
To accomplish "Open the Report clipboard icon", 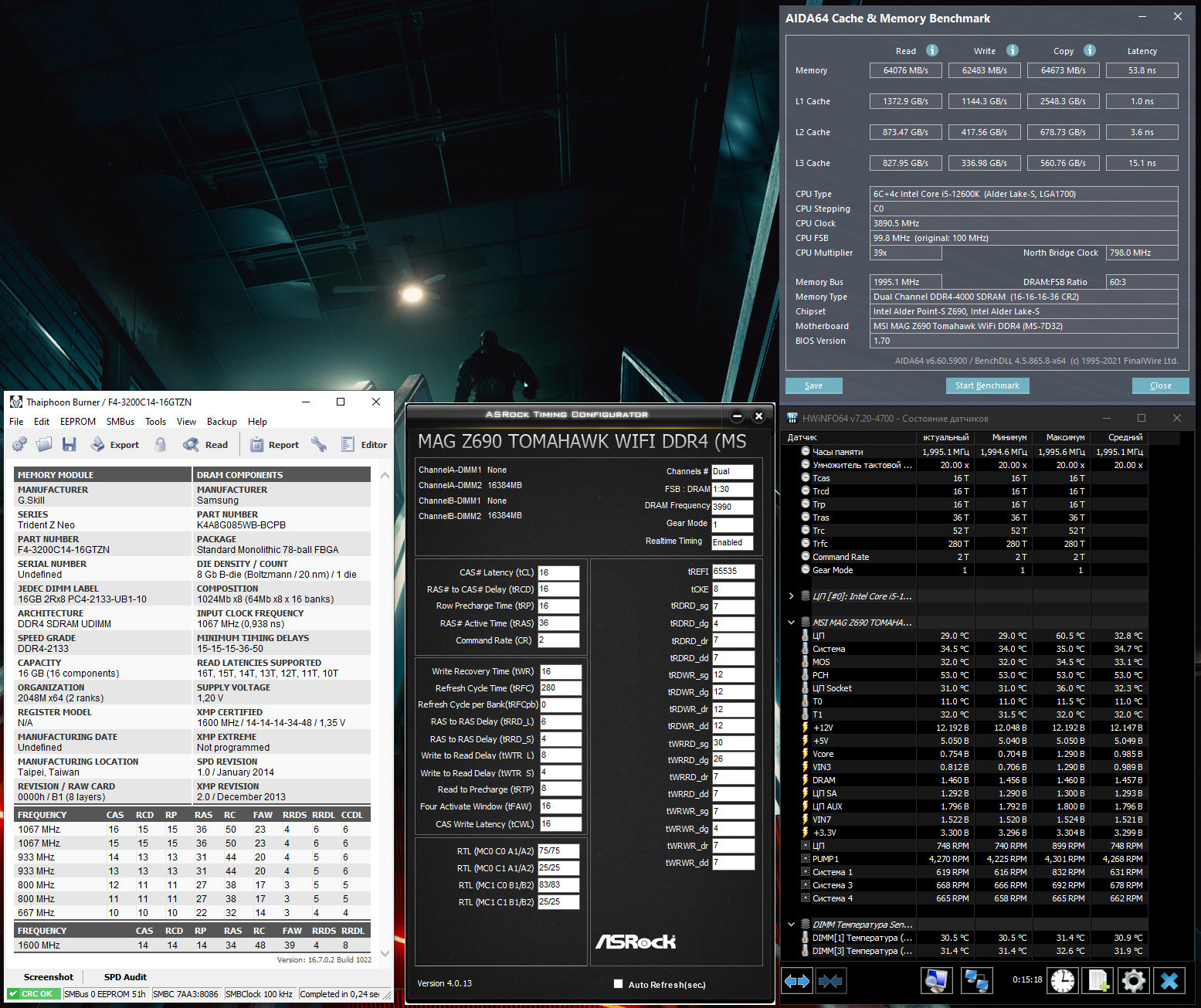I will point(256,445).
